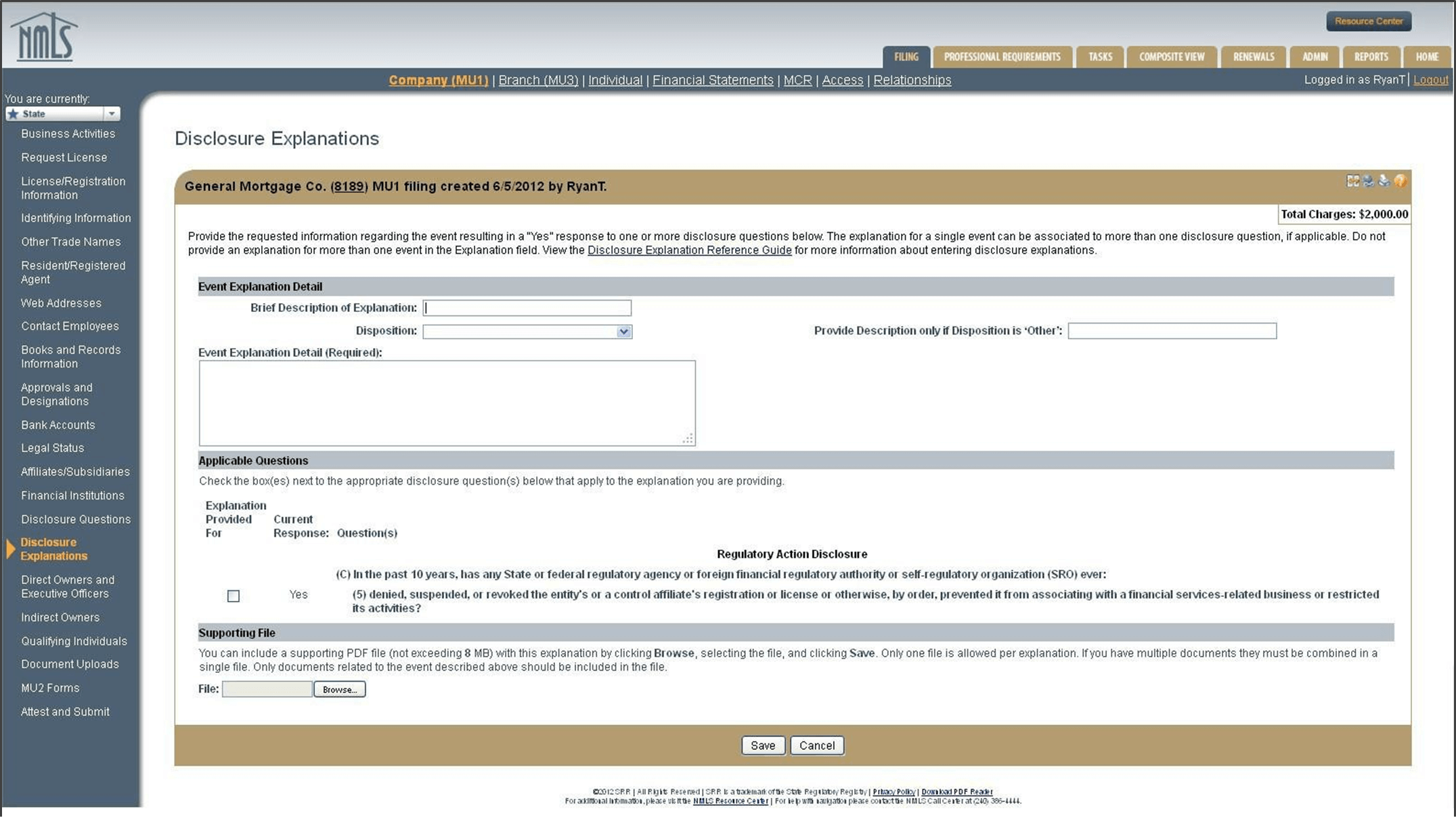Image resolution: width=1456 pixels, height=817 pixels.
Task: Switch to the REPORTS tab
Action: pos(1371,57)
